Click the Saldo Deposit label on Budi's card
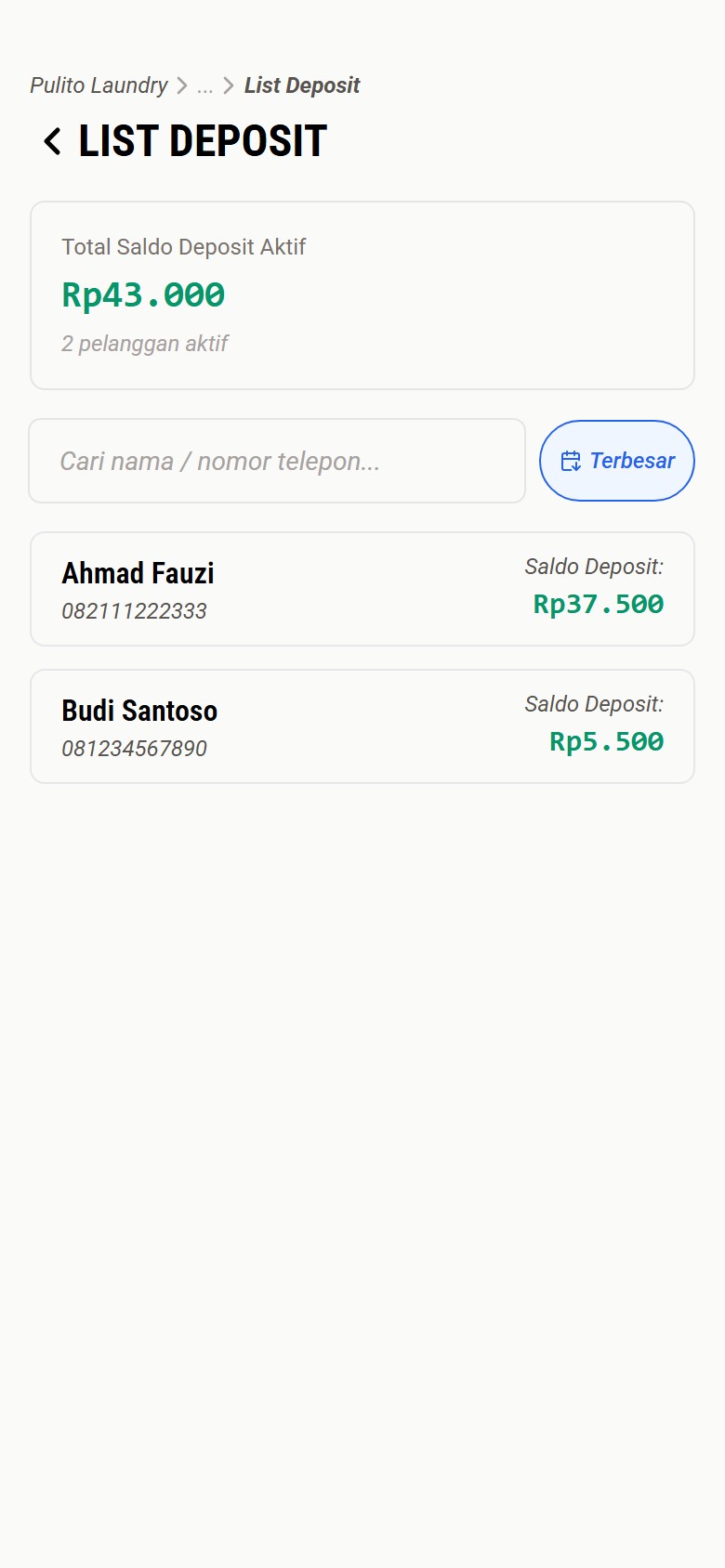The width and height of the screenshot is (725, 1568). click(x=594, y=704)
